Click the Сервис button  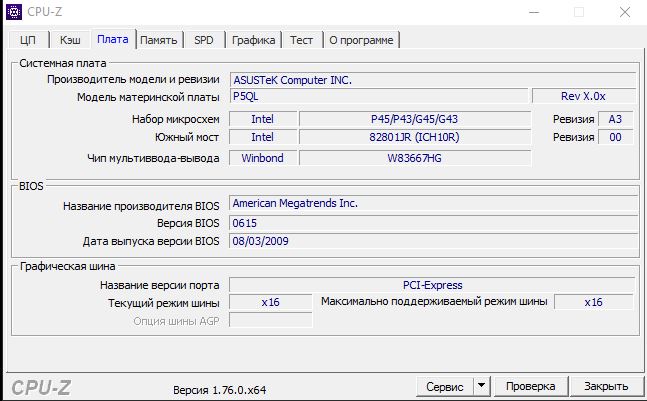click(x=444, y=386)
